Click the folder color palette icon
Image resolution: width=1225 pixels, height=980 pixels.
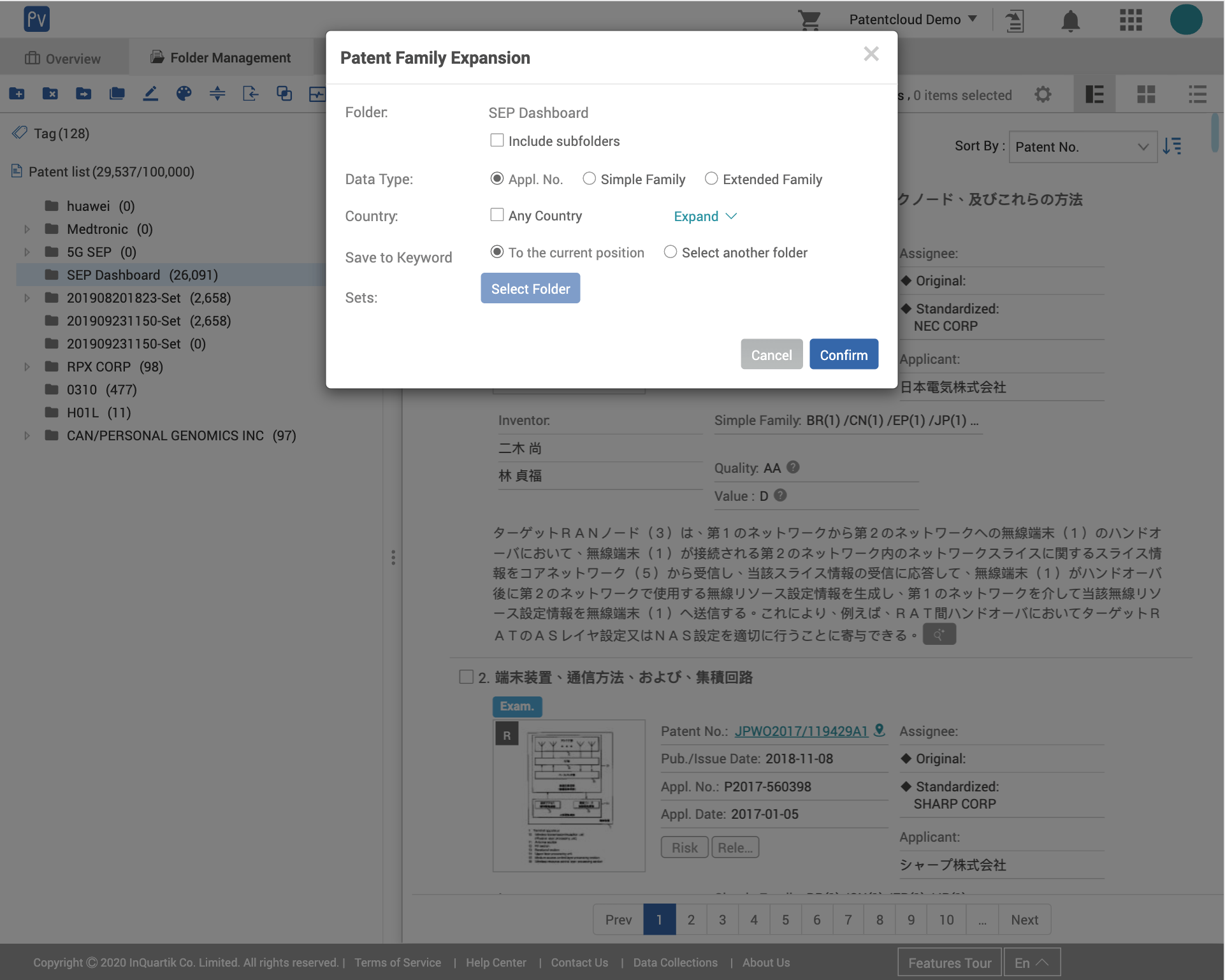tap(184, 94)
